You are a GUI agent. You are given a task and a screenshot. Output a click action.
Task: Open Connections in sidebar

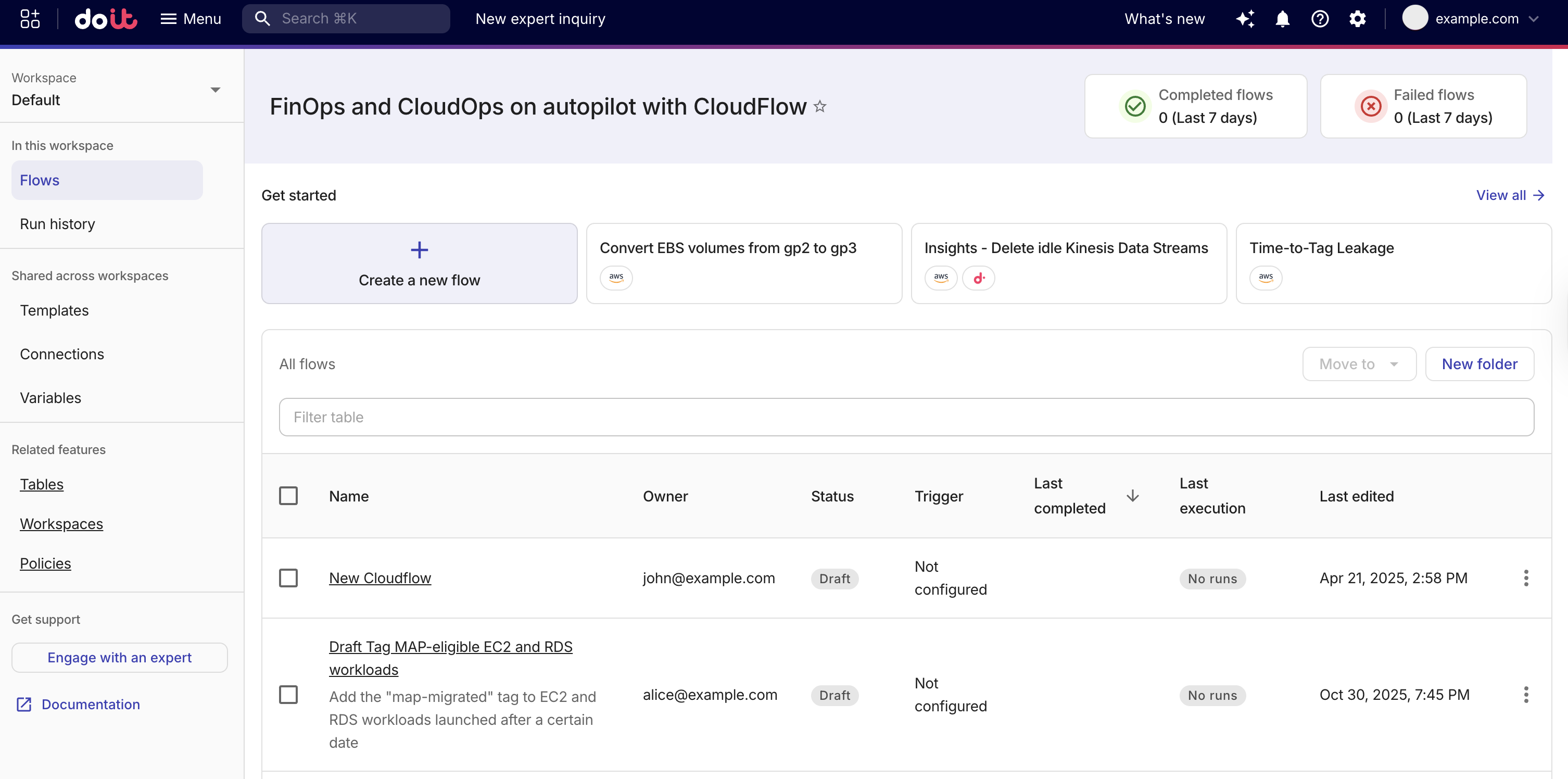pyautogui.click(x=61, y=355)
